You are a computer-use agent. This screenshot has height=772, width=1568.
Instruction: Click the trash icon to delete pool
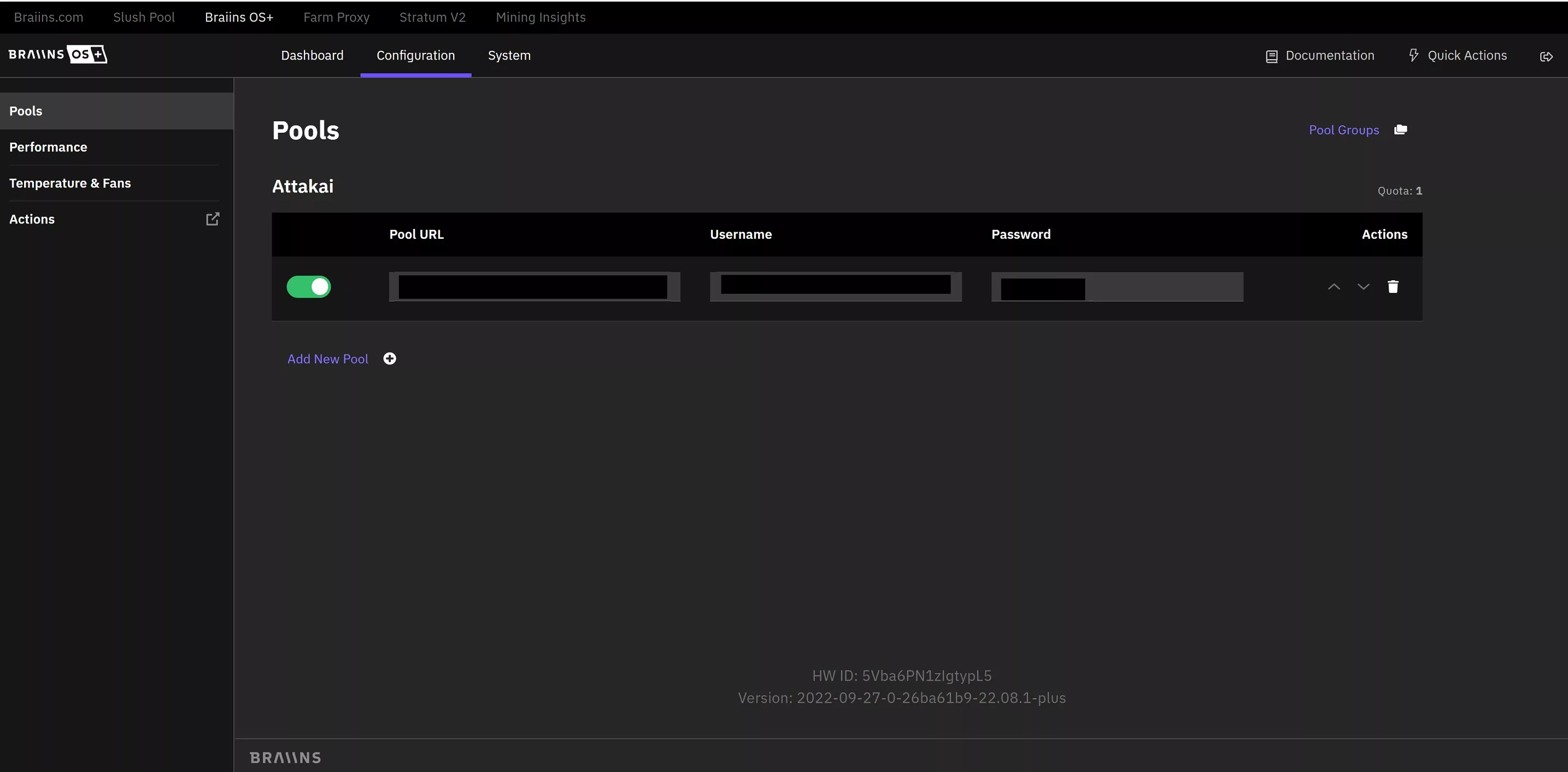pos(1393,286)
